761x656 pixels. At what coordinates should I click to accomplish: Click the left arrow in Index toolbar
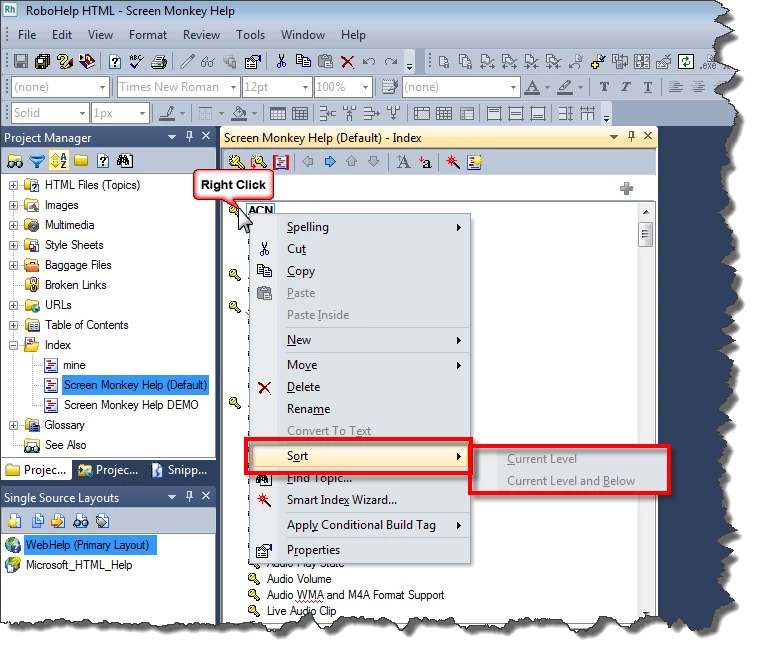(308, 161)
